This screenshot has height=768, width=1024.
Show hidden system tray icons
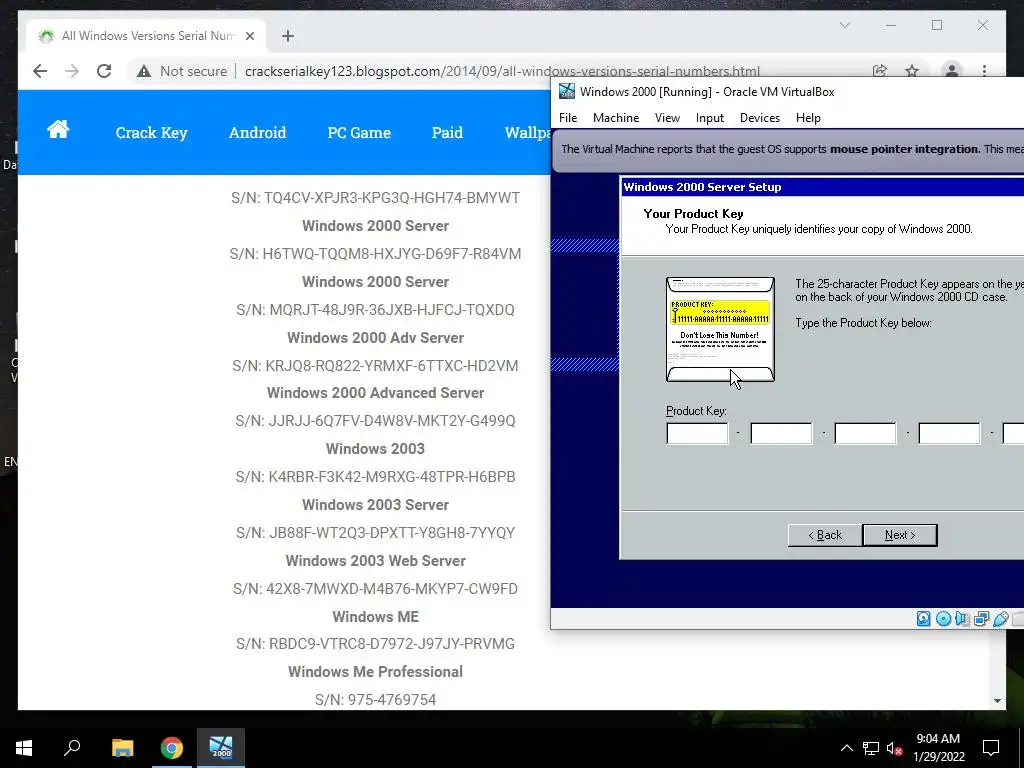click(x=846, y=748)
